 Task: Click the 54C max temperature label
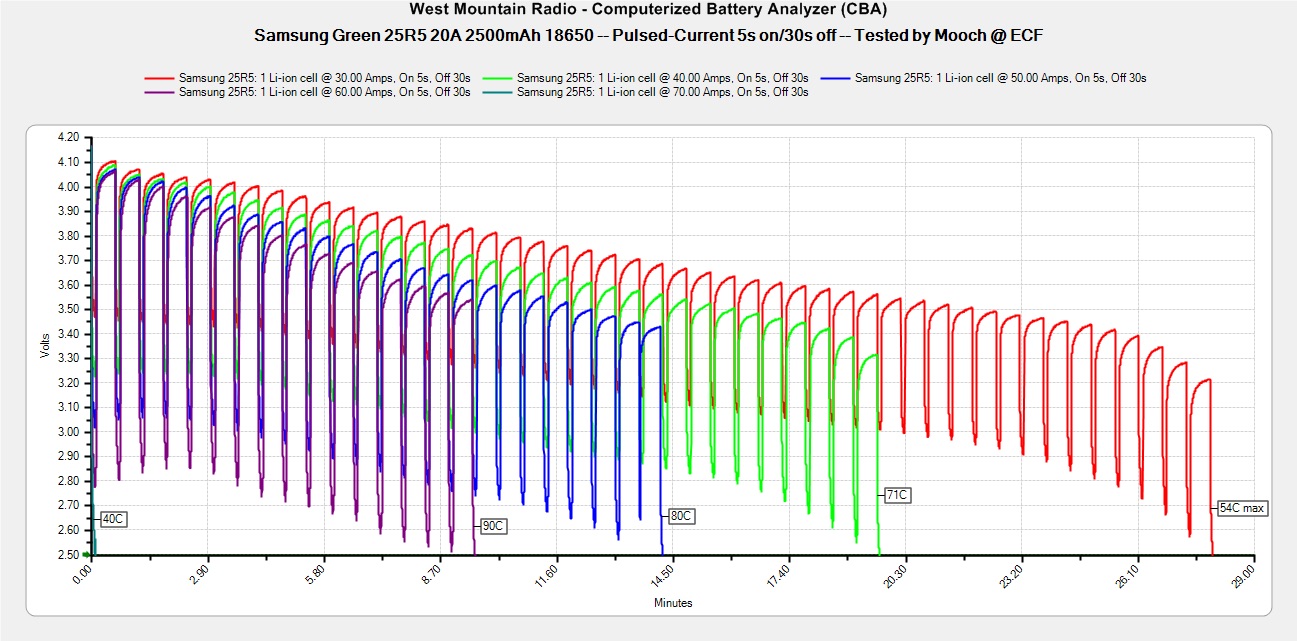tap(1242, 508)
